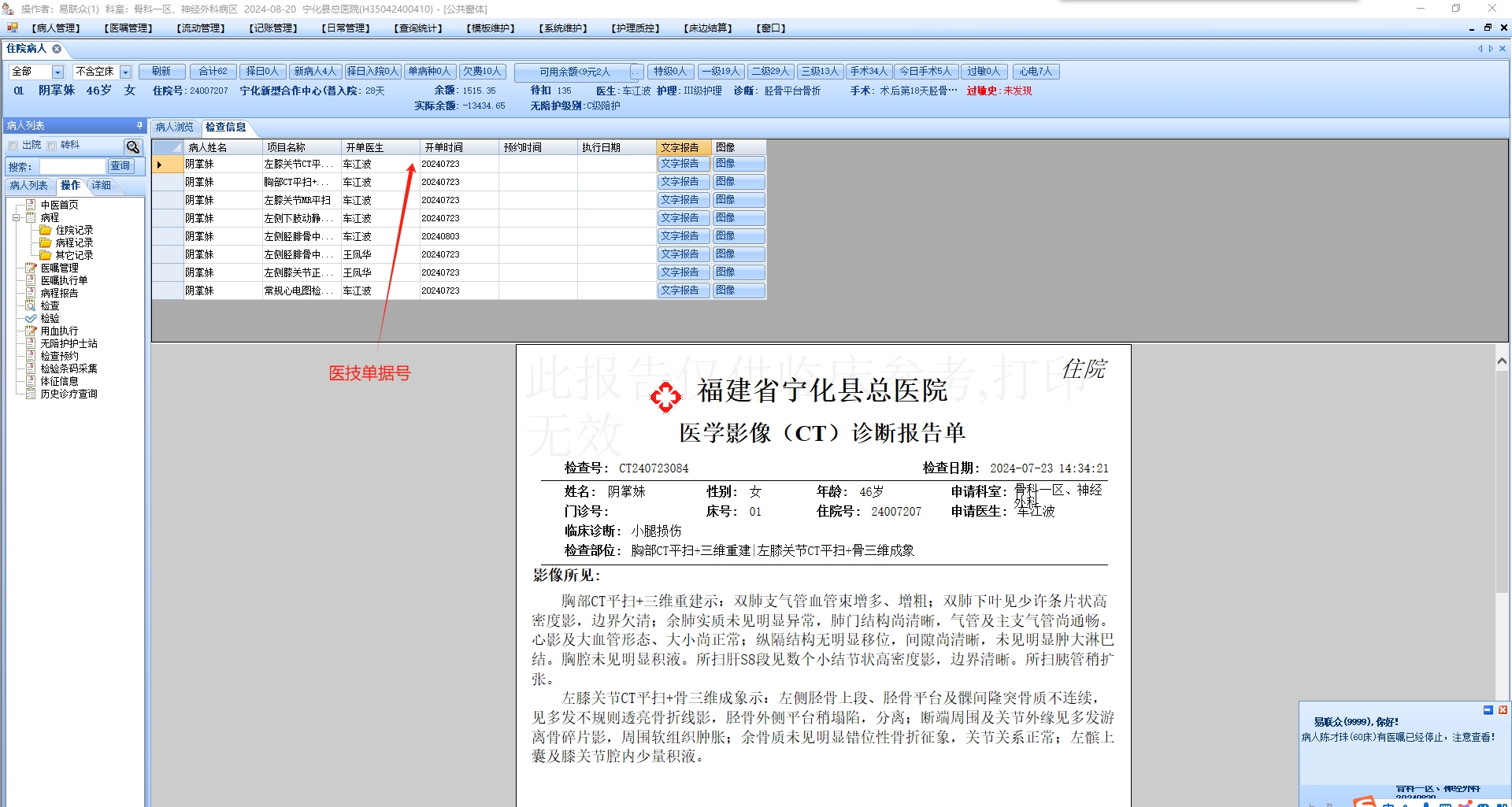Open the 病人管理 menu
This screenshot has height=807, width=1512.
tap(56, 28)
